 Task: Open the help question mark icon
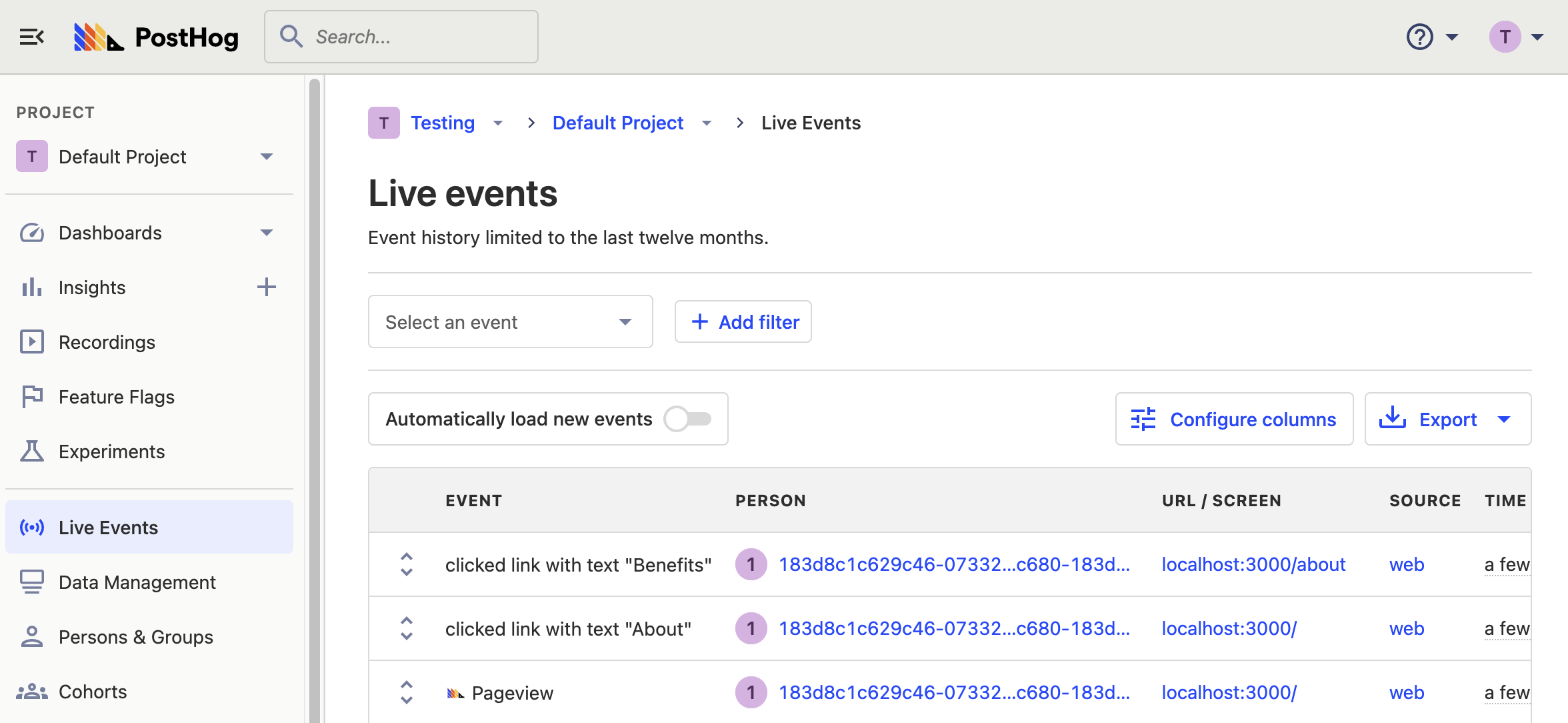click(x=1419, y=37)
